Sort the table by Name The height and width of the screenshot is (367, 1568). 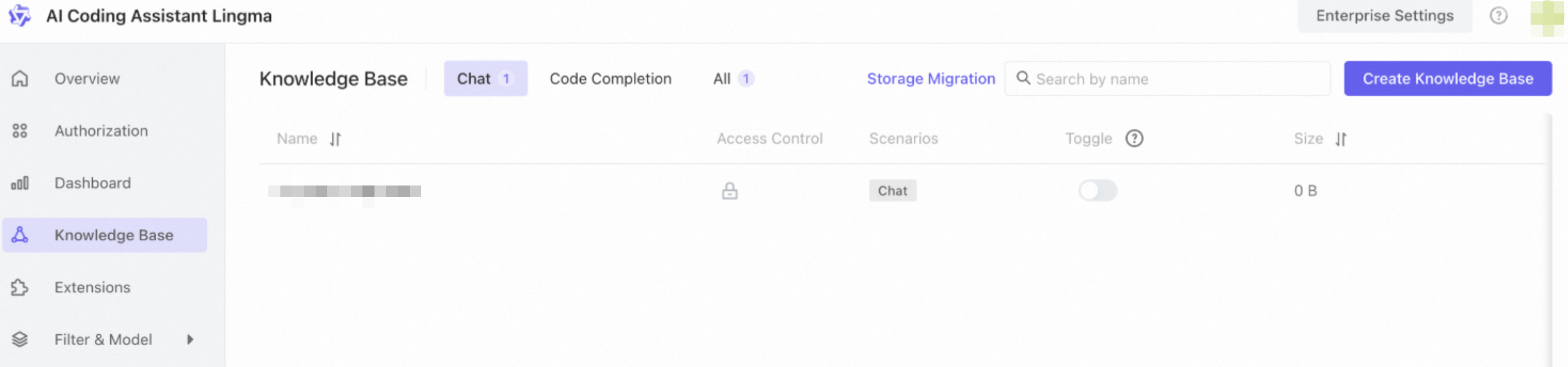[335, 139]
